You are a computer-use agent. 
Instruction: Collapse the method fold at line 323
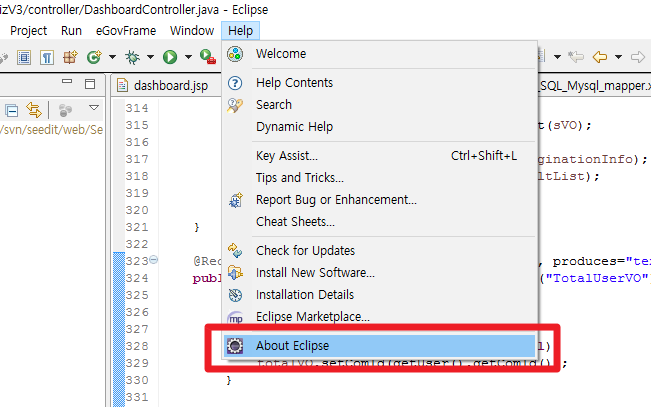(154, 260)
